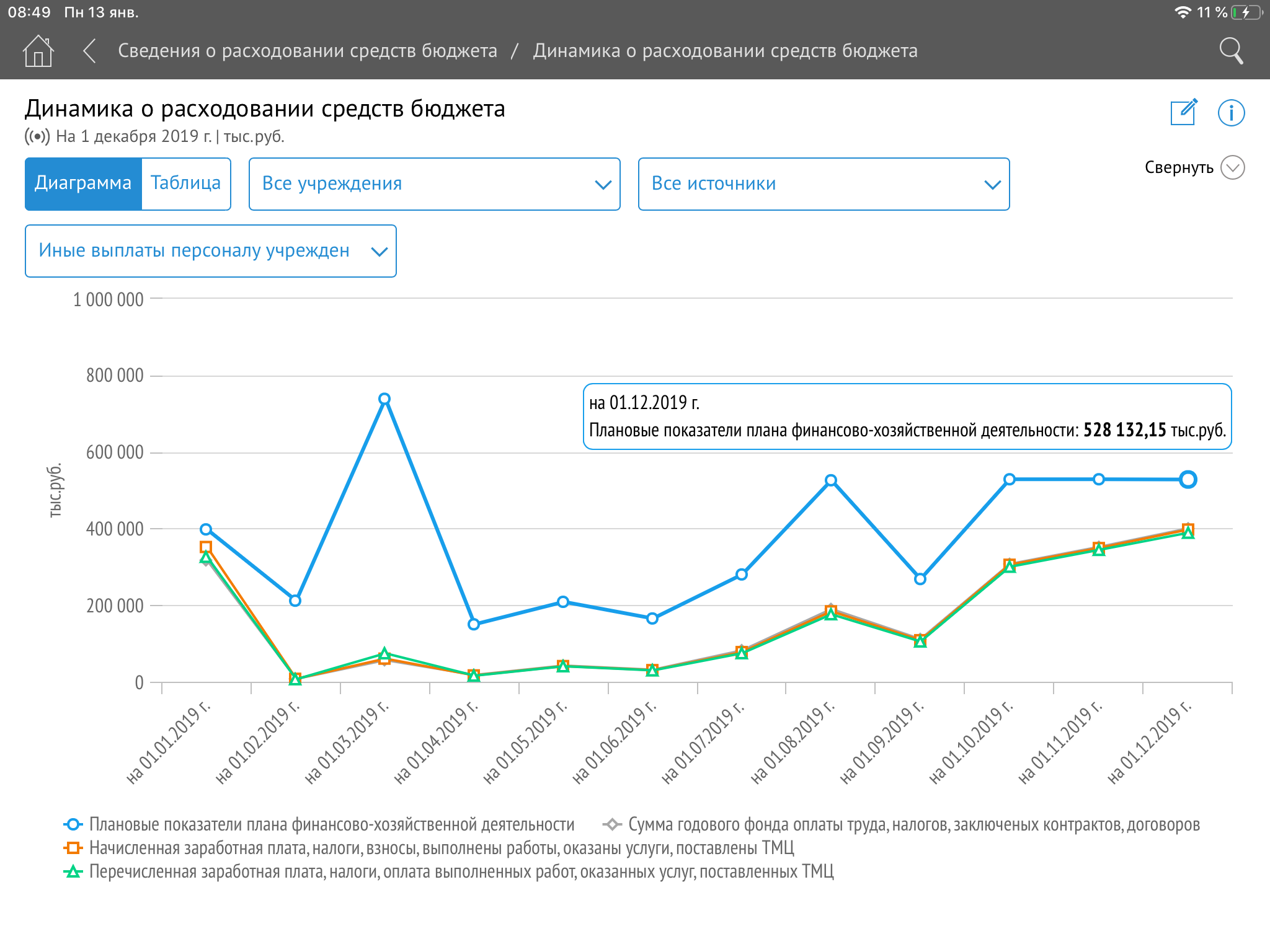This screenshot has height=952, width=1270.
Task: Click the tooltip value 528 132,15
Action: pyautogui.click(x=1124, y=430)
